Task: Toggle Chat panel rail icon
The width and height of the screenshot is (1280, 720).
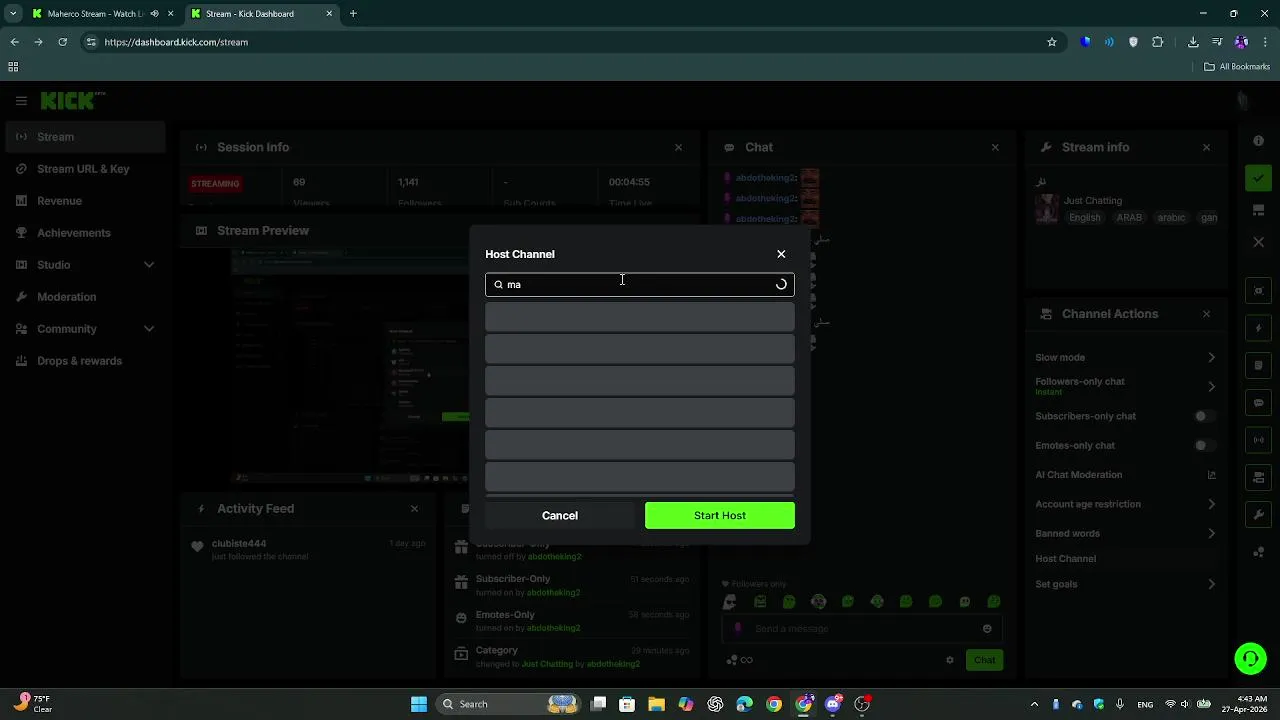Action: tap(1259, 403)
